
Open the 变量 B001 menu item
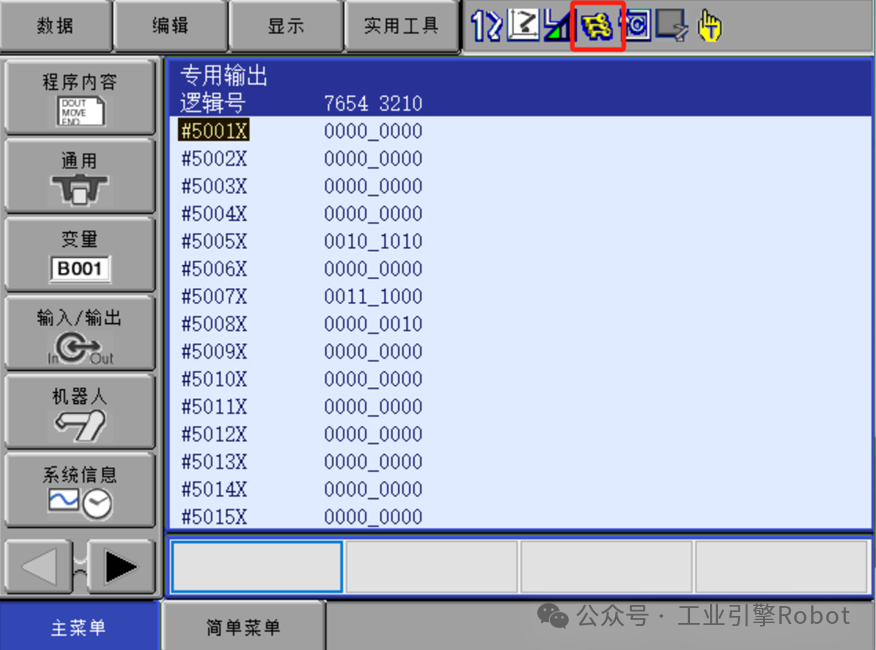[80, 254]
